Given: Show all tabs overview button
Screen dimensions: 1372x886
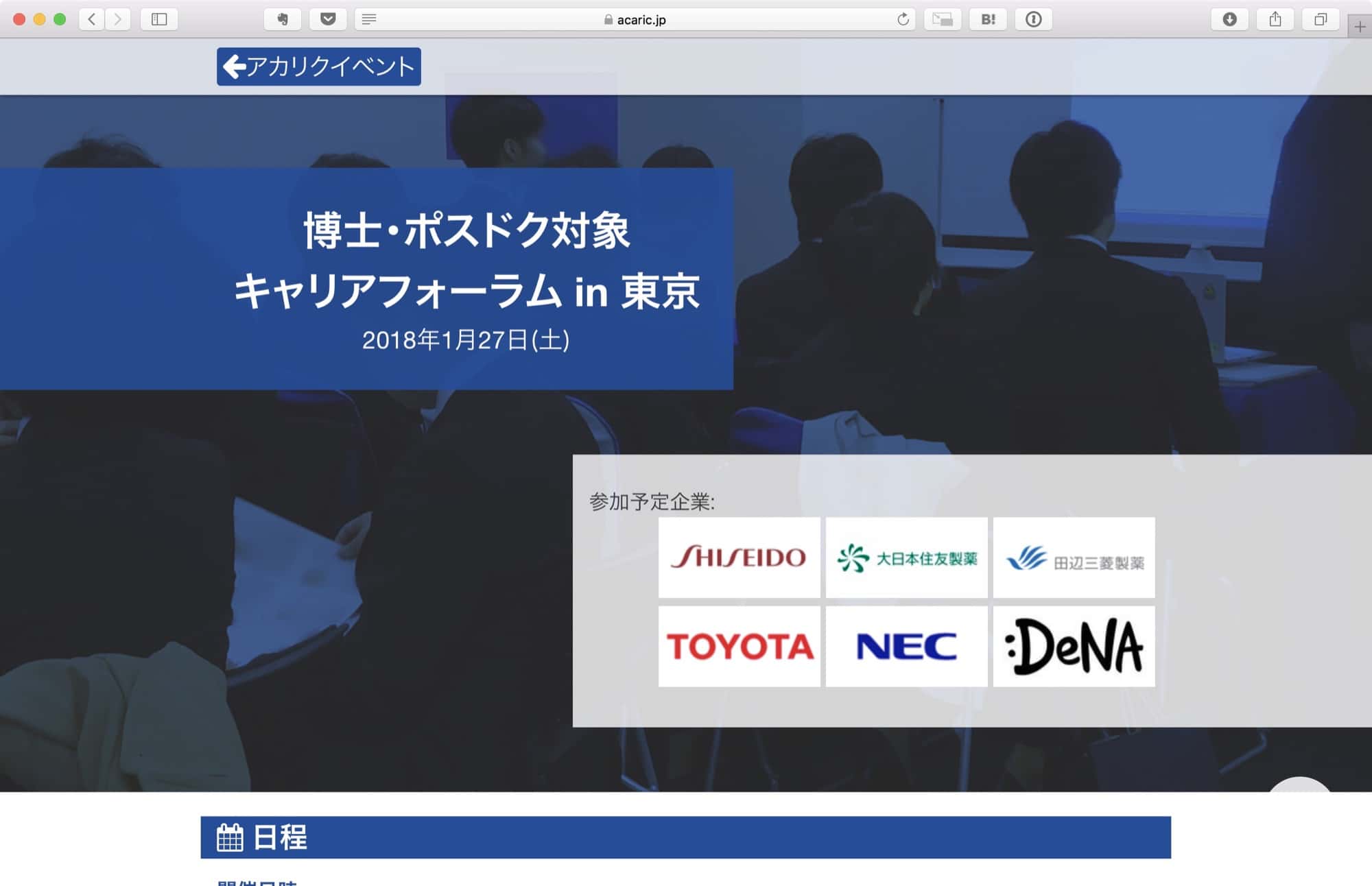Looking at the screenshot, I should click(x=1320, y=19).
